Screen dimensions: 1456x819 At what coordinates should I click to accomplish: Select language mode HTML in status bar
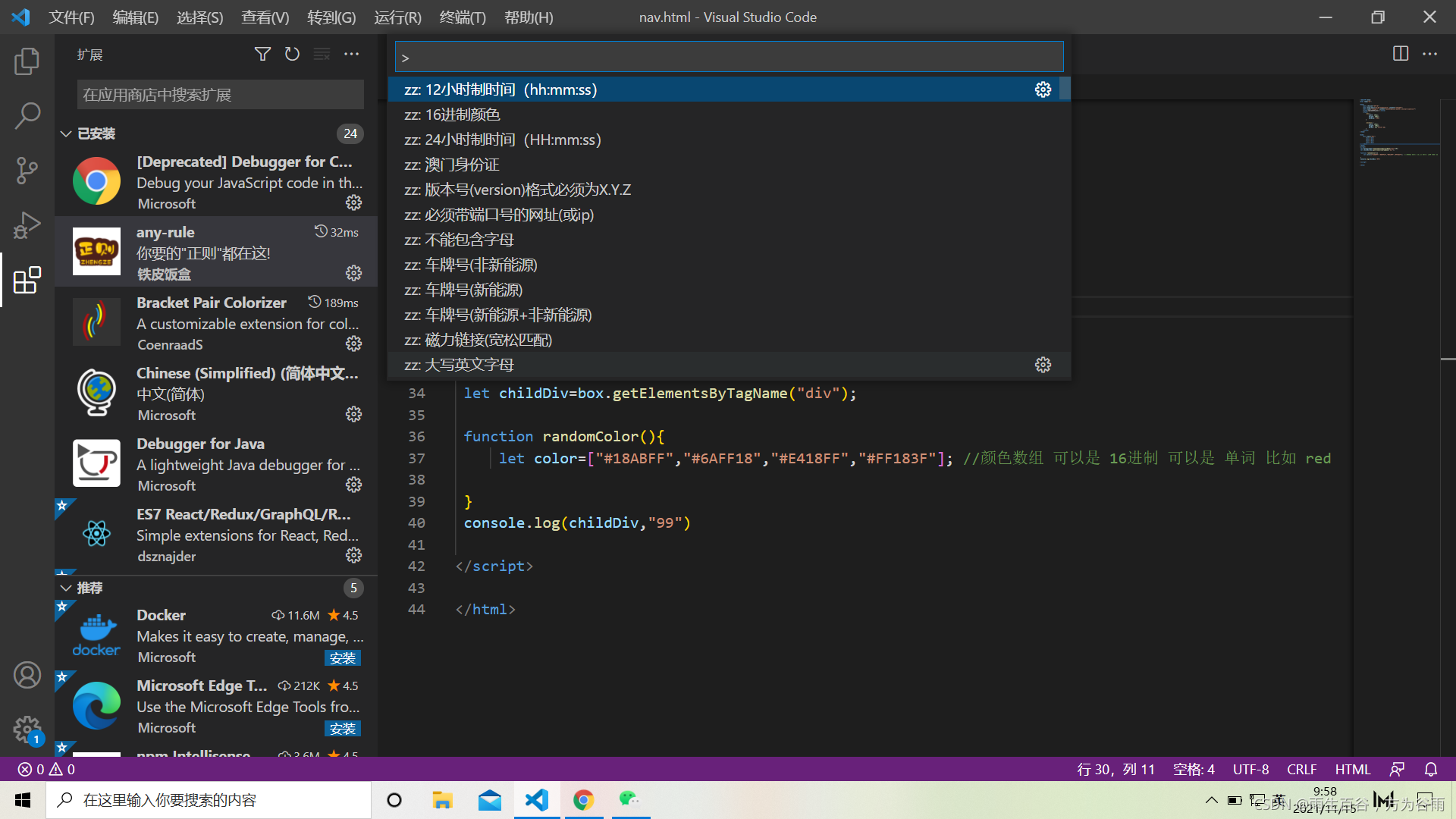pyautogui.click(x=1353, y=769)
